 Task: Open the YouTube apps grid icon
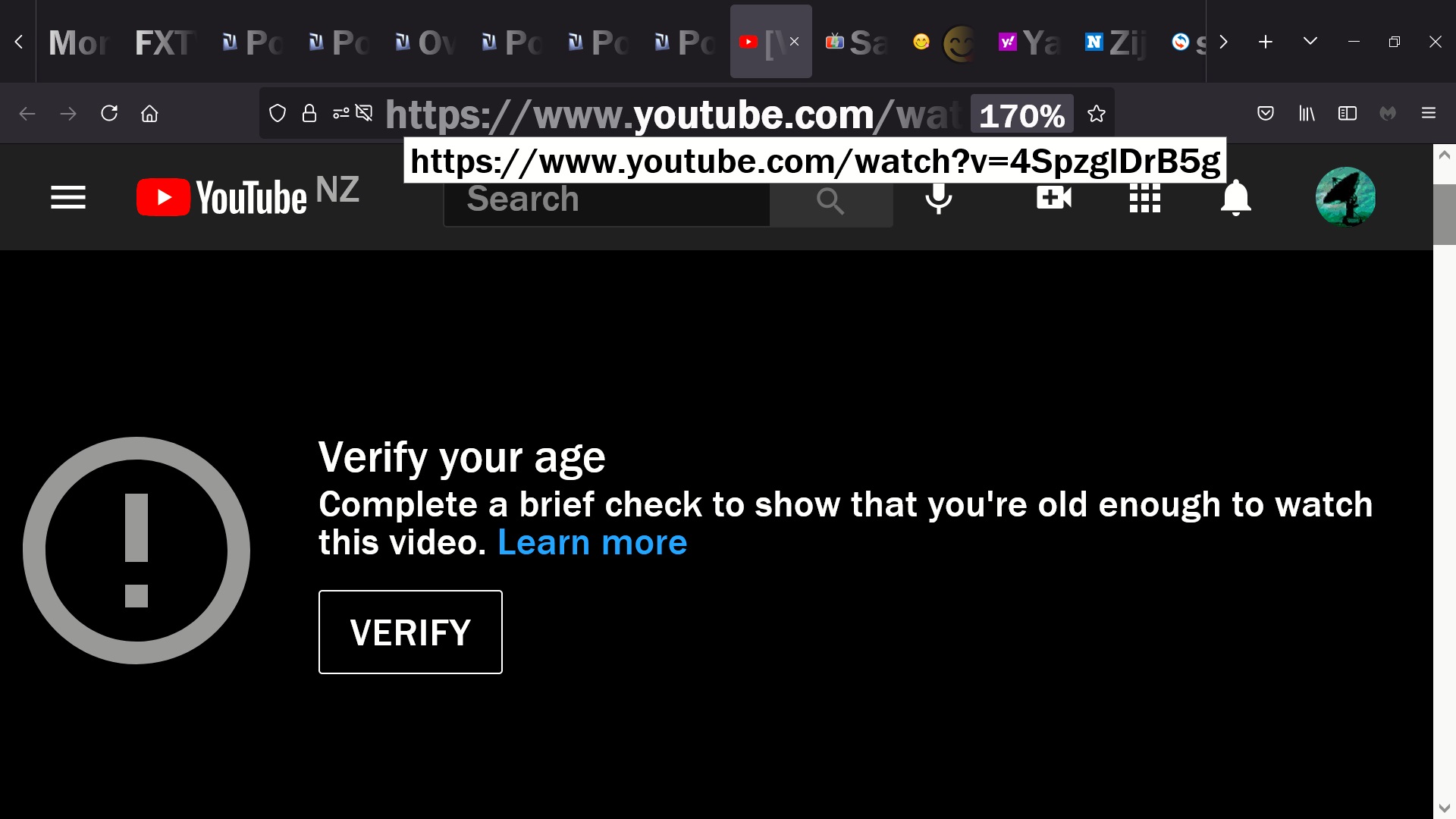pyautogui.click(x=1145, y=198)
